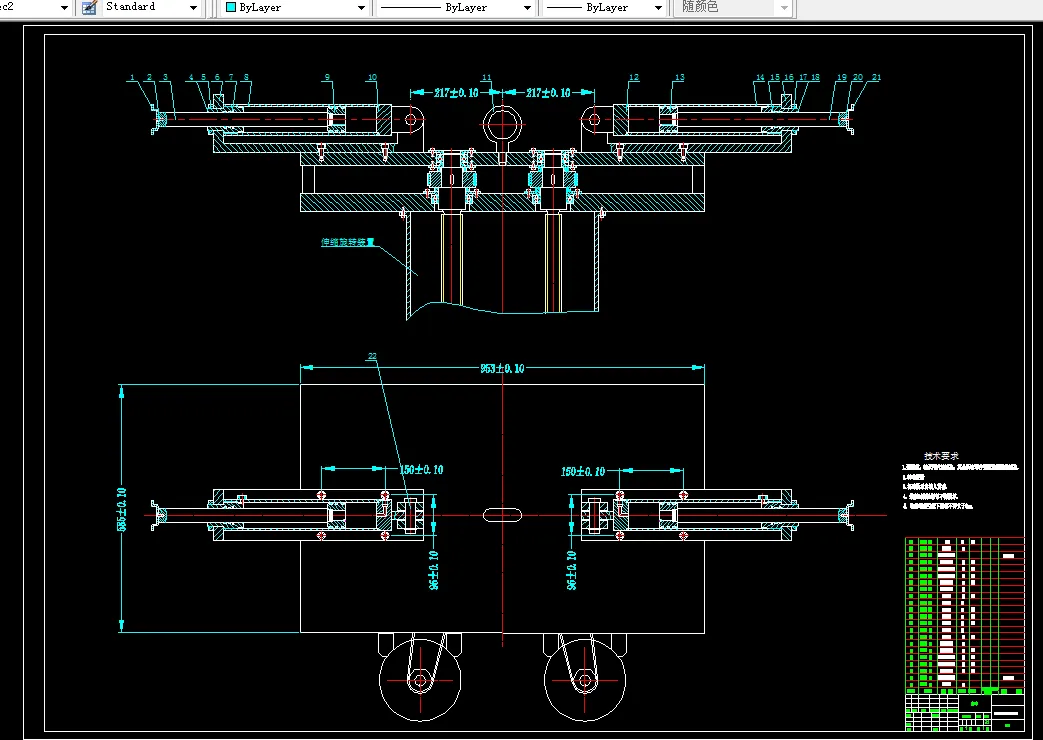1043x740 pixels.
Task: Open the middle linetype ByLayer dropdown
Action: [x=527, y=7]
